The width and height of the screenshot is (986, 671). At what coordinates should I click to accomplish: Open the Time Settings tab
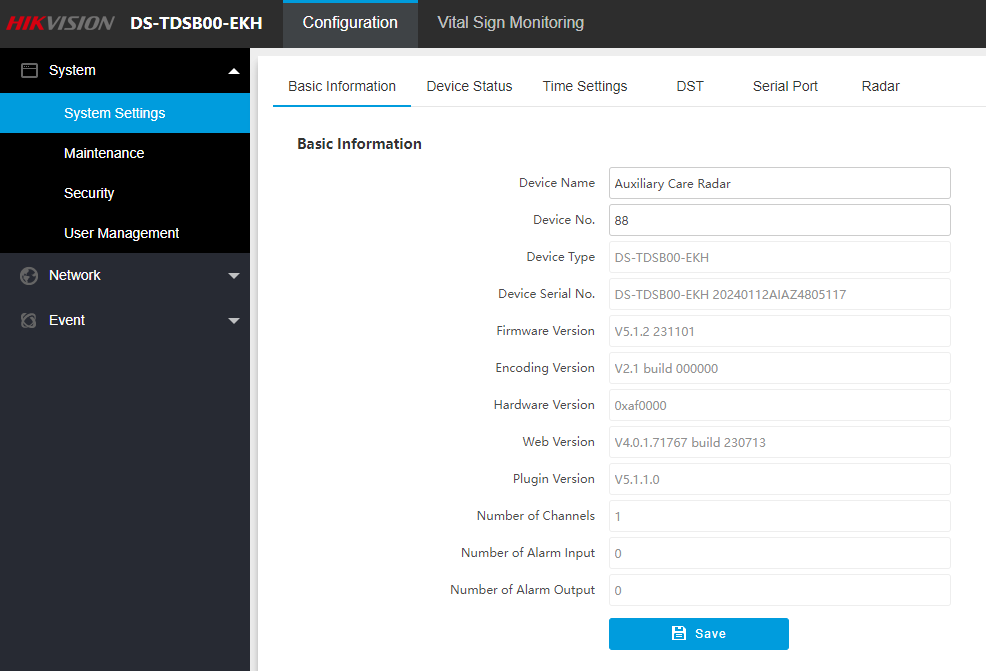[x=585, y=87]
